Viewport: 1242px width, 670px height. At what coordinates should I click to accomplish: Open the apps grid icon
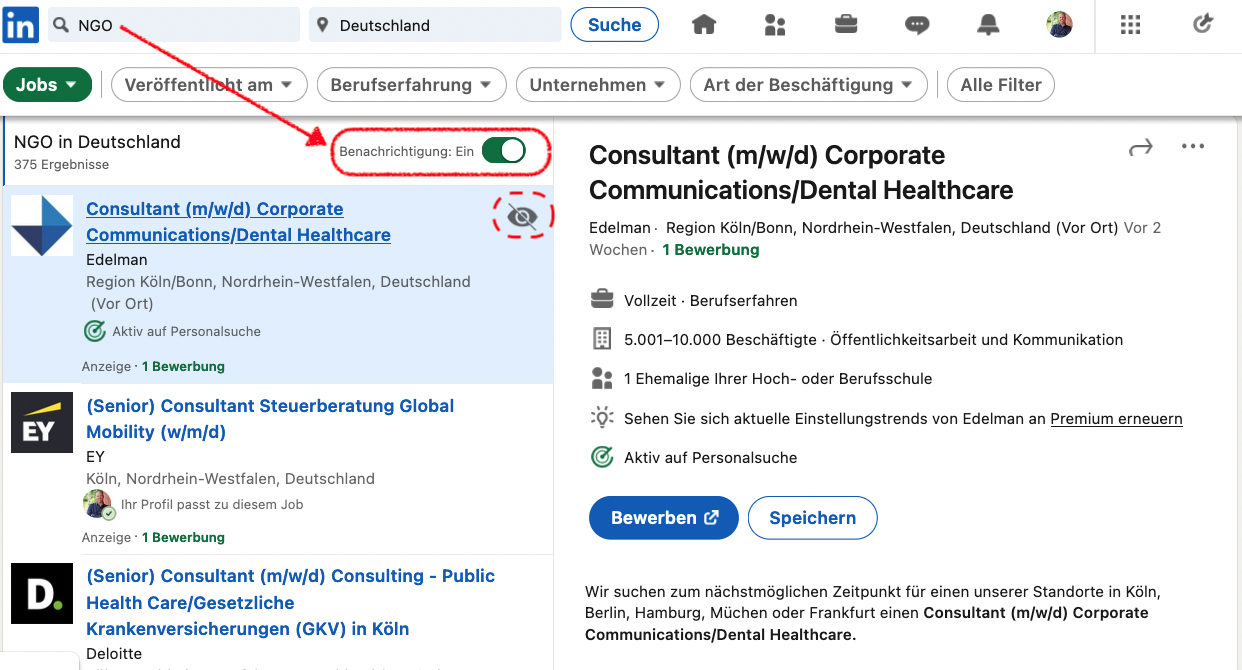(1130, 25)
